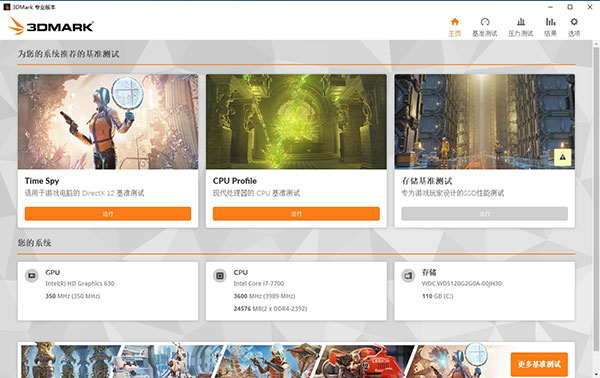Click the 350 MHz GPU clock value
The image size is (600, 378).
pos(72,296)
